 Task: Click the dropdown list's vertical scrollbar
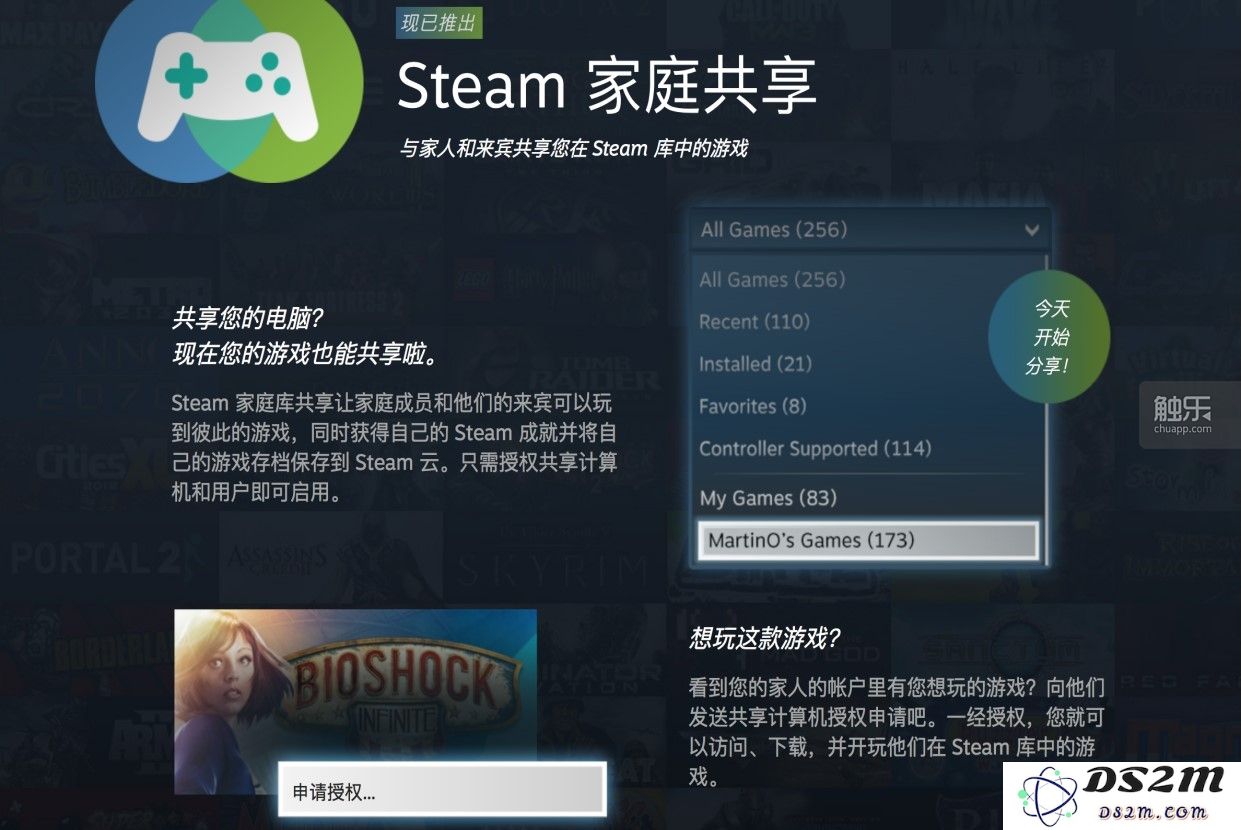coord(1046,410)
